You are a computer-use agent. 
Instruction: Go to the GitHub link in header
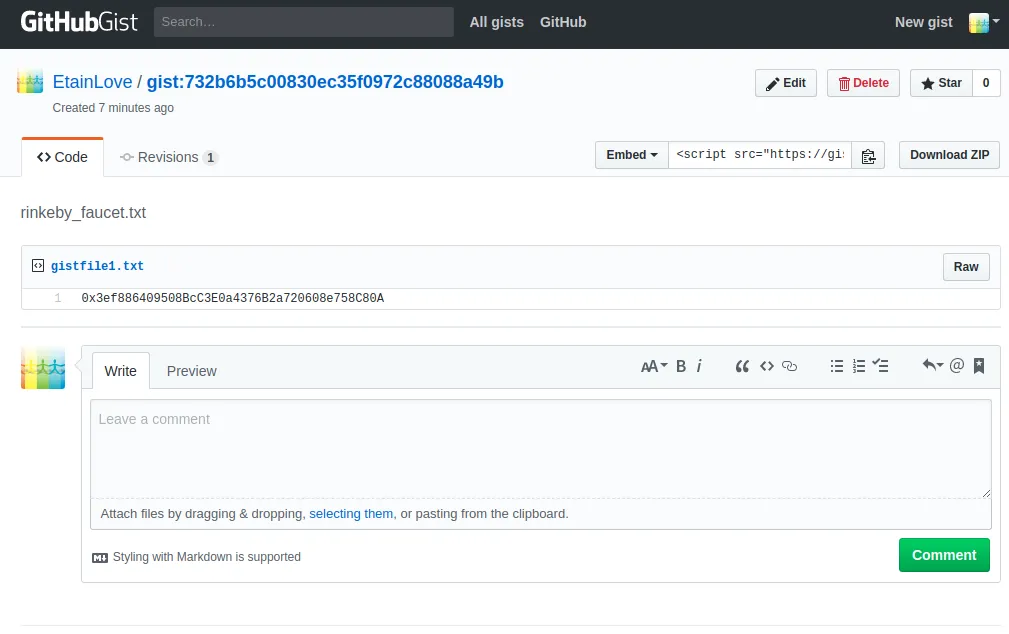click(563, 22)
